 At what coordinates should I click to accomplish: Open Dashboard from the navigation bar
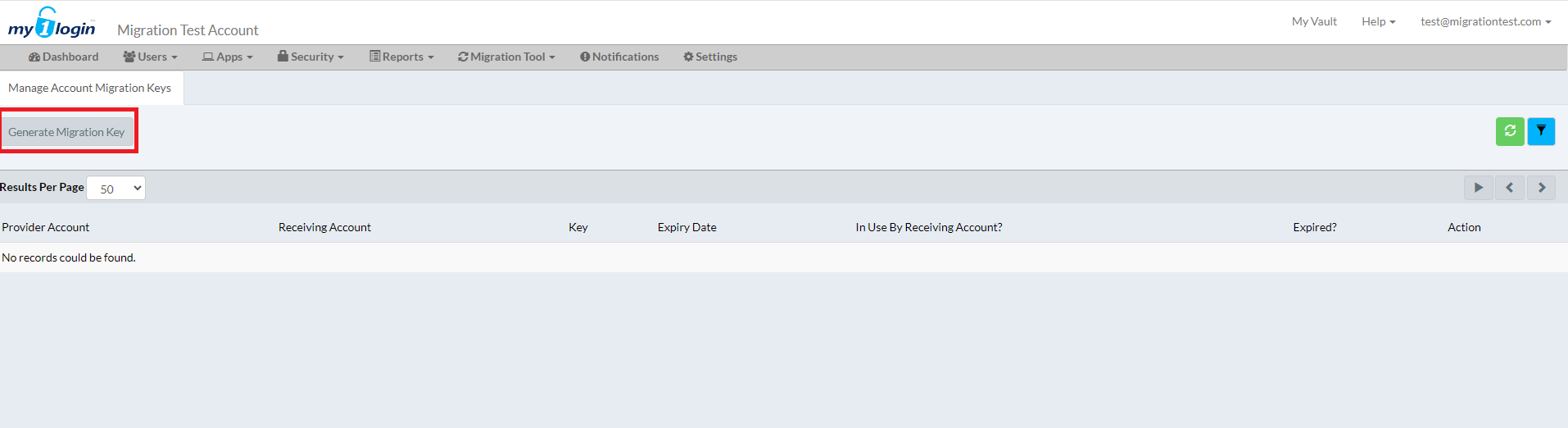63,57
